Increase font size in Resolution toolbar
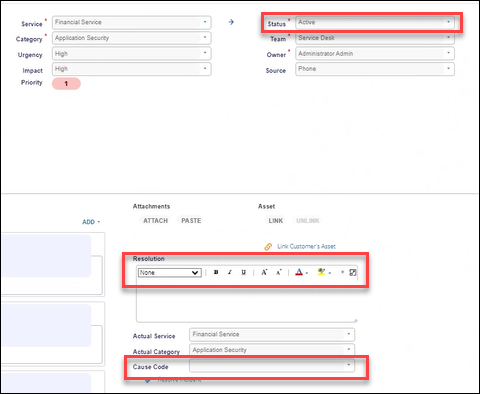Viewport: 480px width, 394px height. tap(264, 272)
